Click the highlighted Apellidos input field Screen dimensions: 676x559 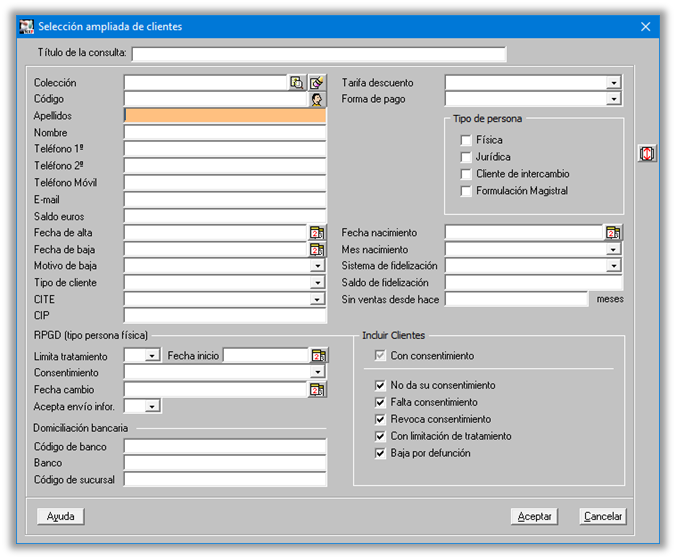(x=225, y=116)
